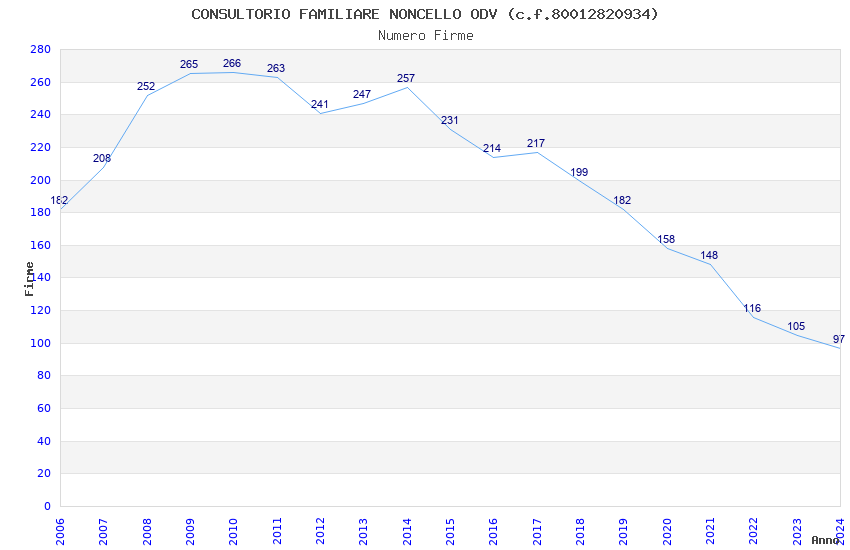The image size is (850, 550).
Task: Select the 148 data label
Action: pyautogui.click(x=709, y=255)
